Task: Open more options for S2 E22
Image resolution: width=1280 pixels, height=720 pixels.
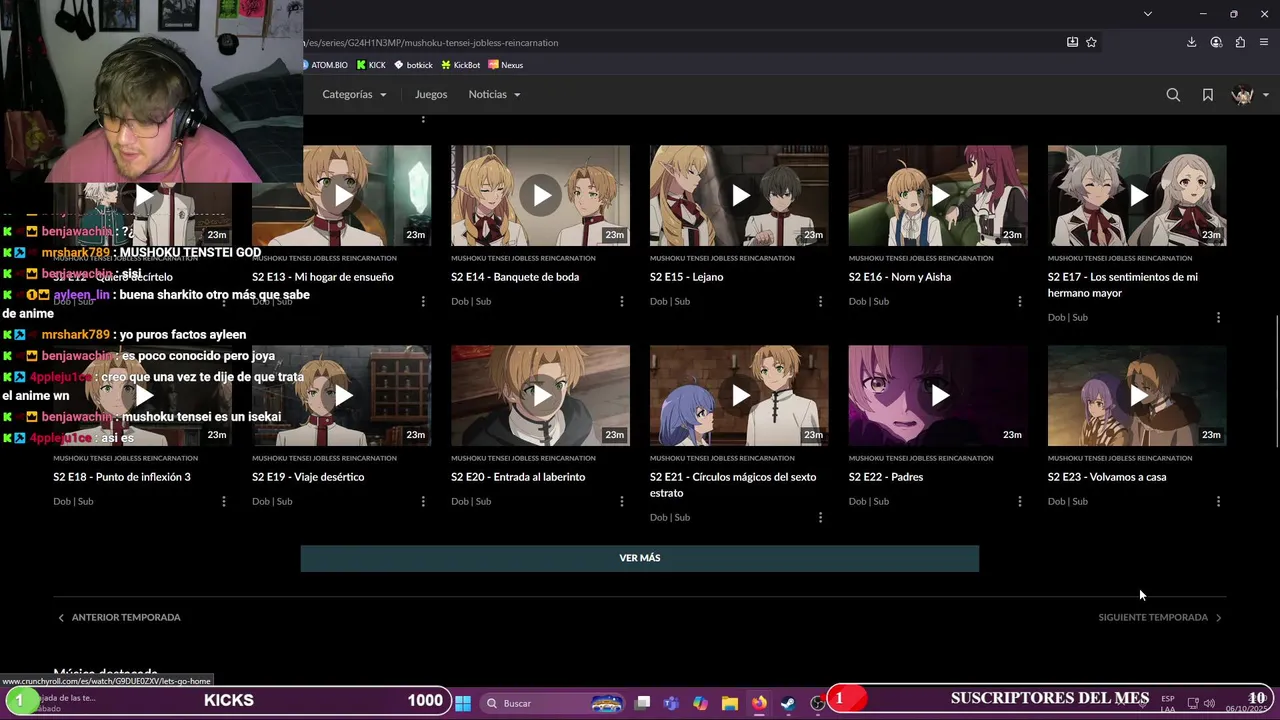Action: coord(1019,501)
